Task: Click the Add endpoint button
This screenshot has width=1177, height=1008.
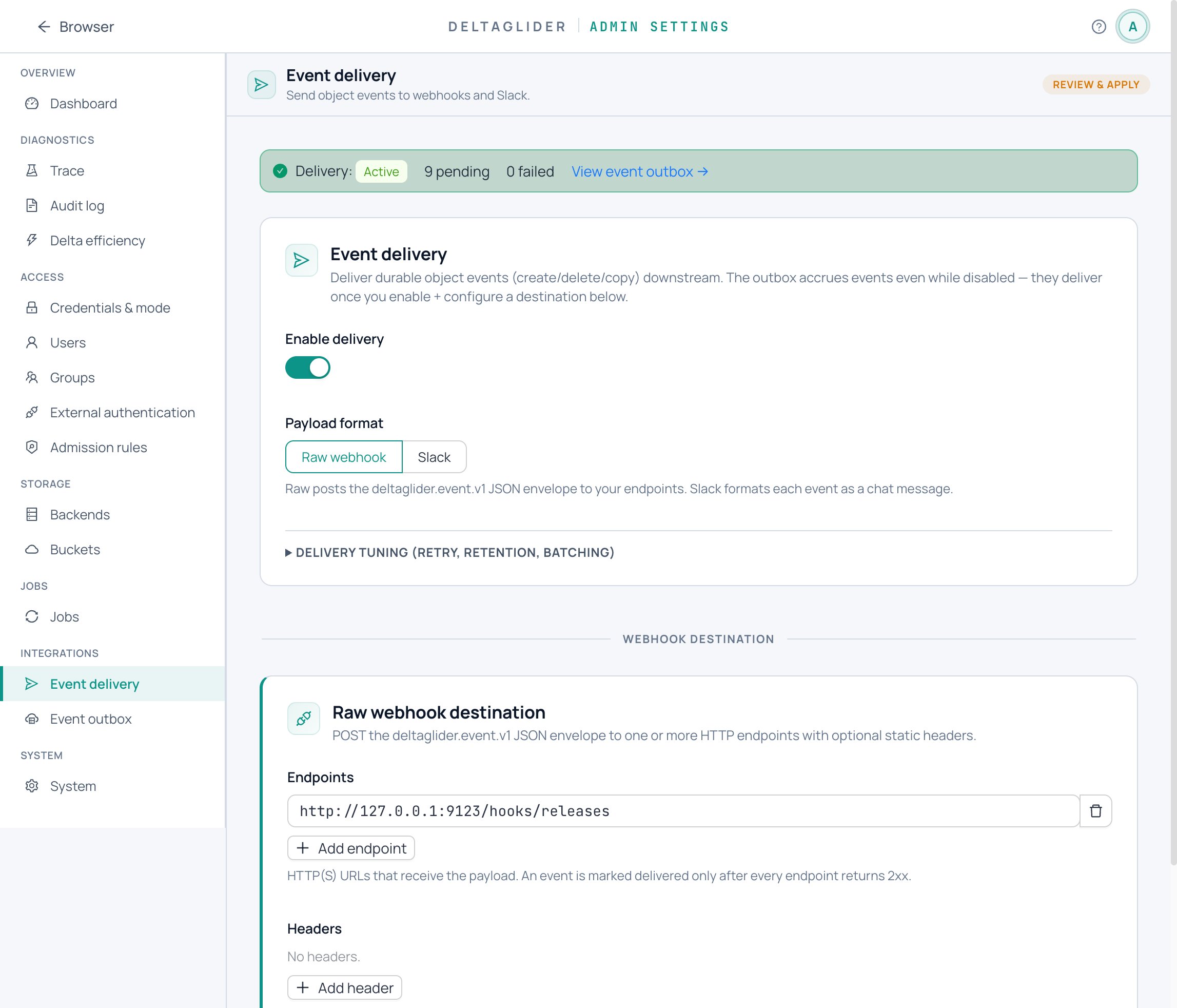Action: [x=351, y=848]
